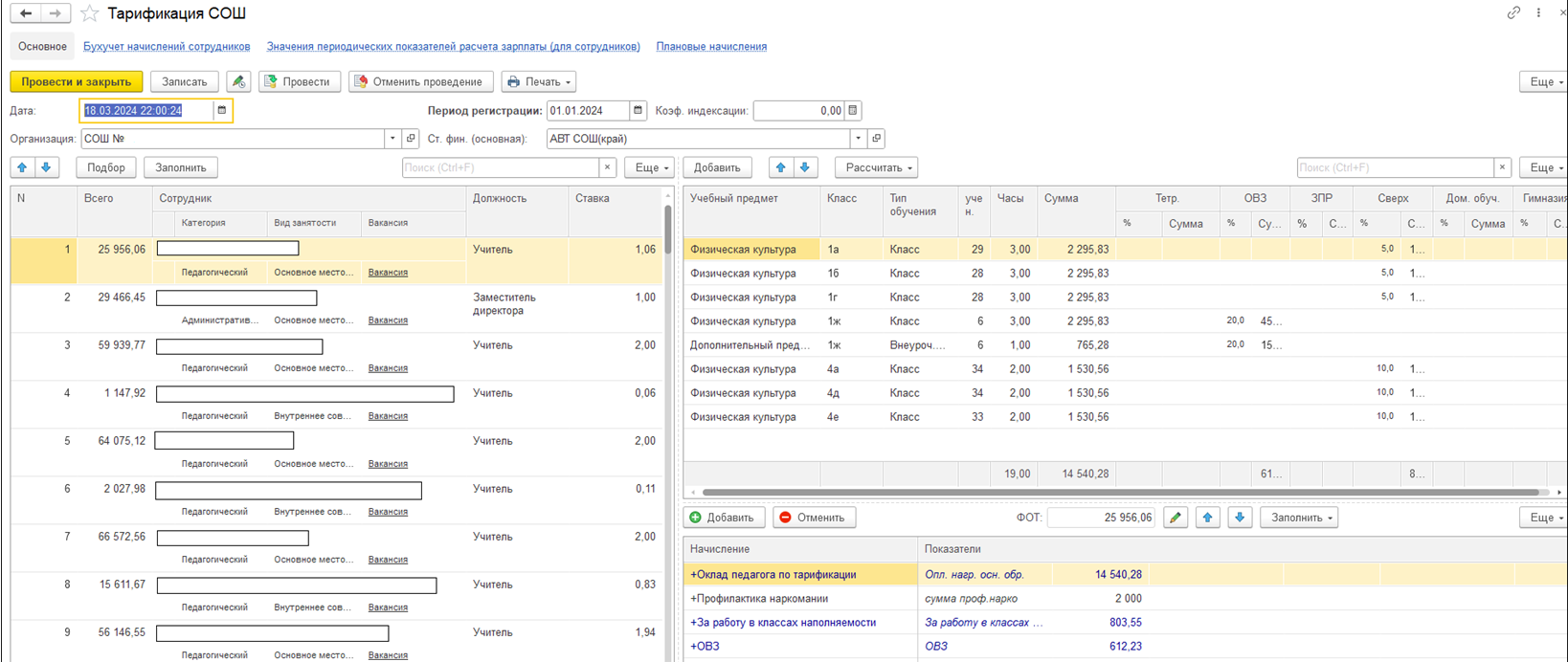1568x662 pixels.
Task: Click the open icon beside Организация field
Action: (411, 139)
